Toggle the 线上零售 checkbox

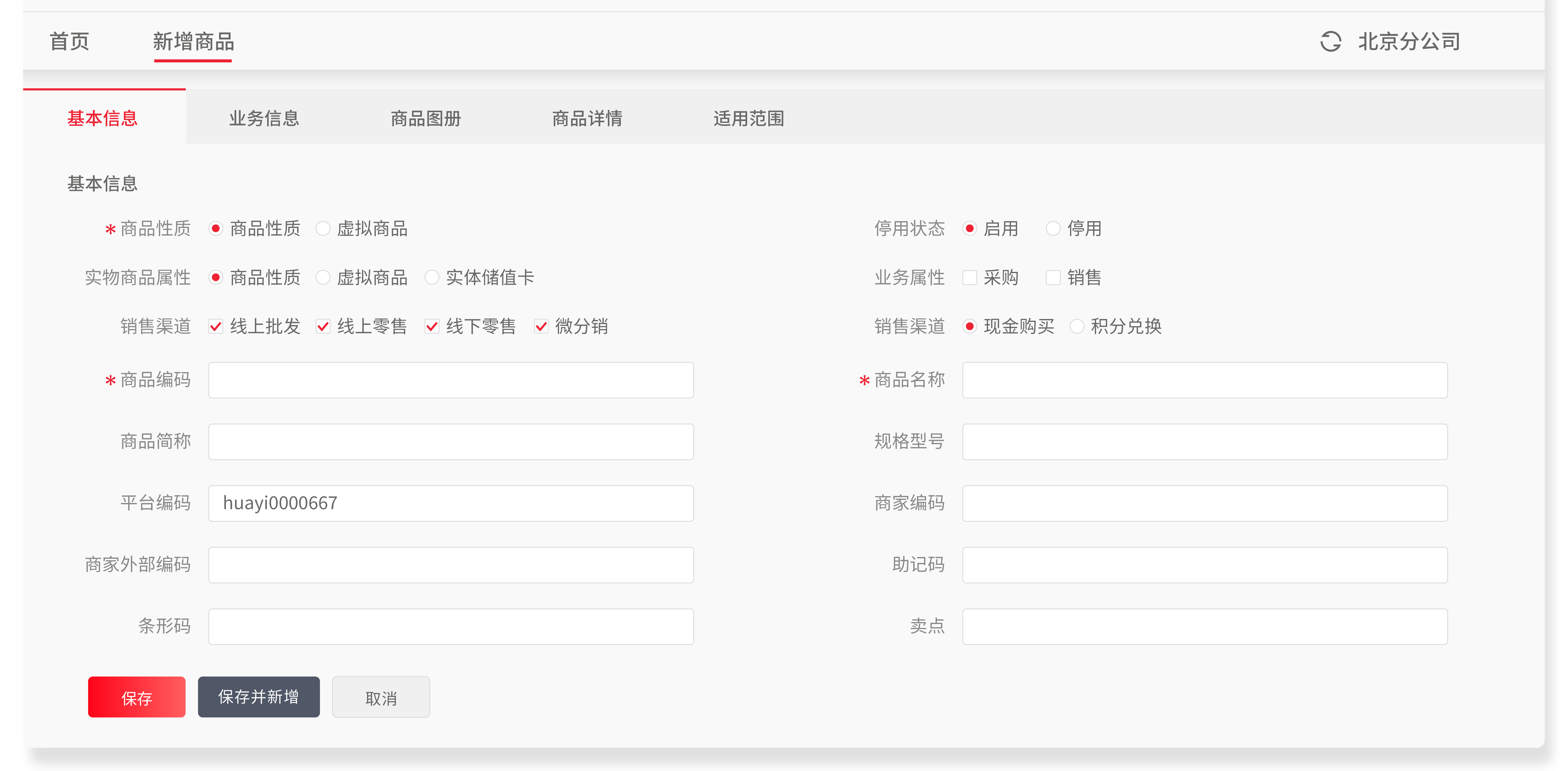(323, 326)
